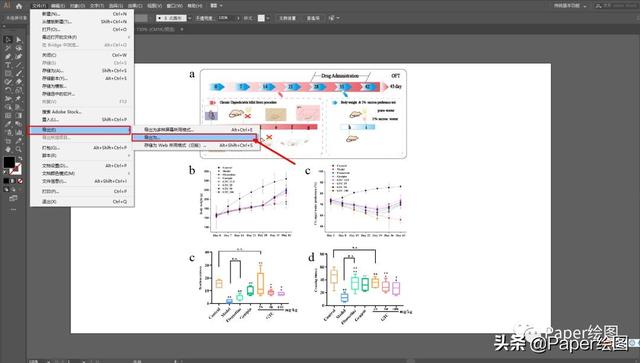Image resolution: width=640 pixels, height=363 pixels.
Task: Choose Save As entry with Shift+Ctrl+S
Action: [x=82, y=71]
